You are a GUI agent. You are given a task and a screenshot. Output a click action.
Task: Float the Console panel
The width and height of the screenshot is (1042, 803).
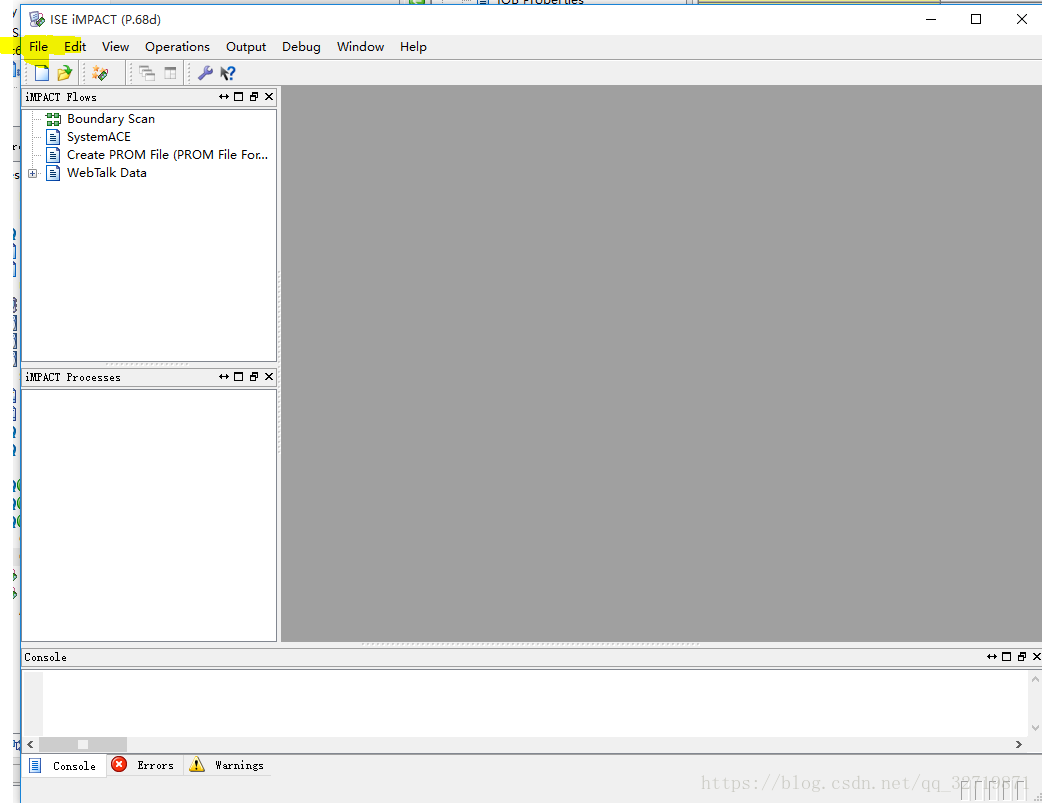[x=1021, y=657]
